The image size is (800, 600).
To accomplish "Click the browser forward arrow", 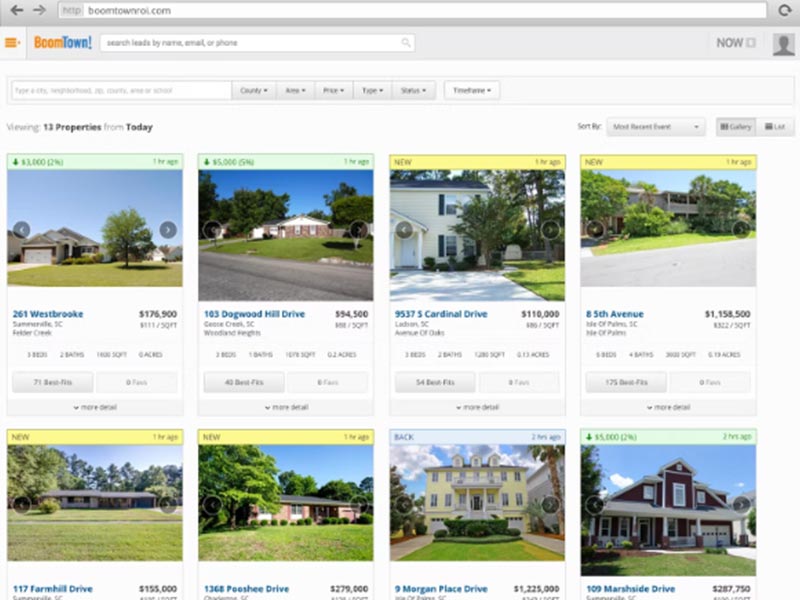I will click(x=39, y=10).
